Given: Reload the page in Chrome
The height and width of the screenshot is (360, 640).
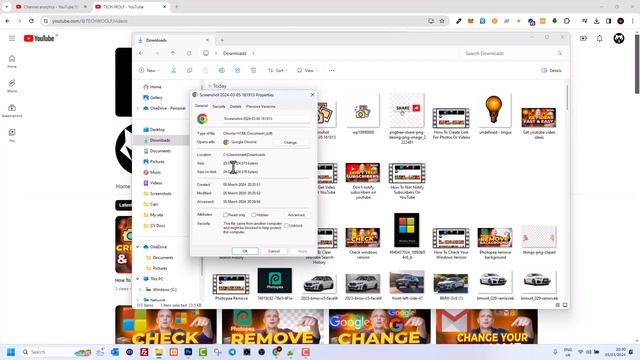Looking at the screenshot, I should (x=31, y=21).
